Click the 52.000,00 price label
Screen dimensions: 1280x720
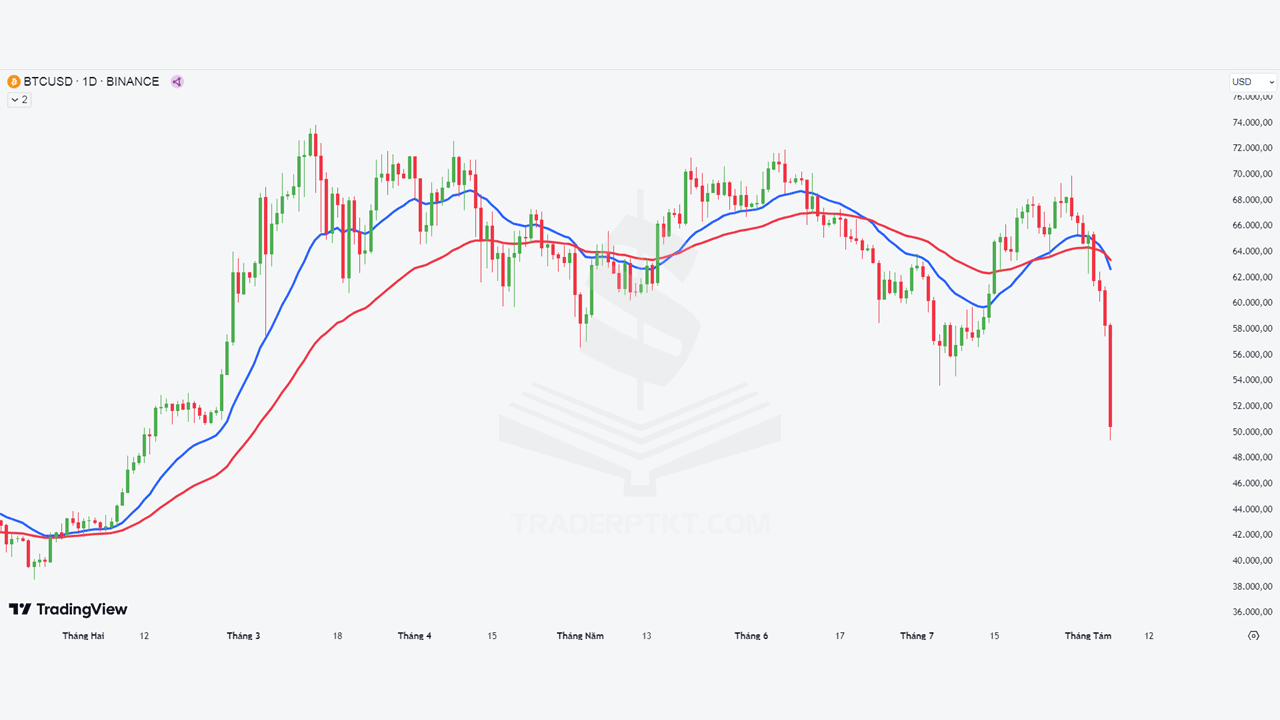click(1252, 406)
